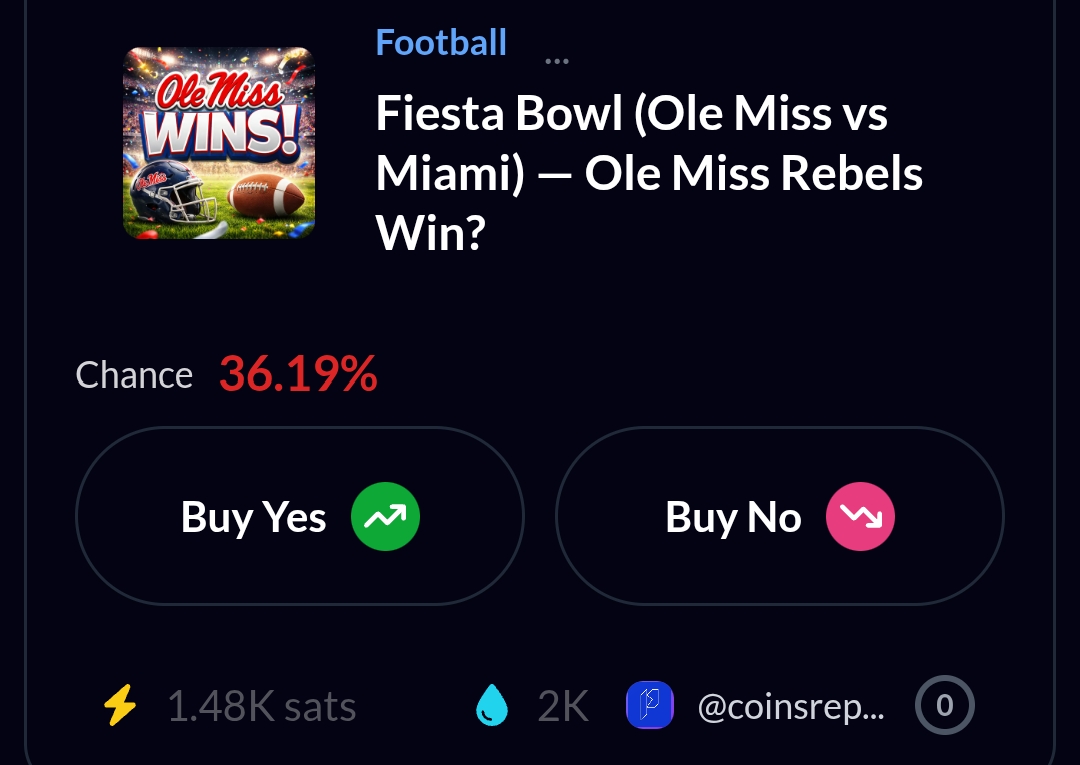
Task: Open the Fiesta Bowl market title
Action: [x=648, y=175]
